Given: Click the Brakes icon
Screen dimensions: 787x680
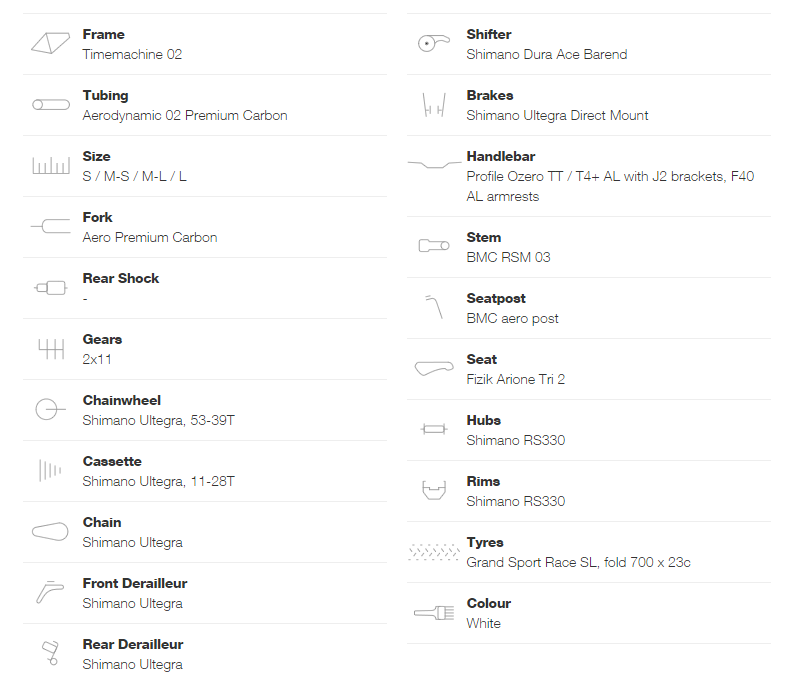Looking at the screenshot, I should tap(434, 104).
